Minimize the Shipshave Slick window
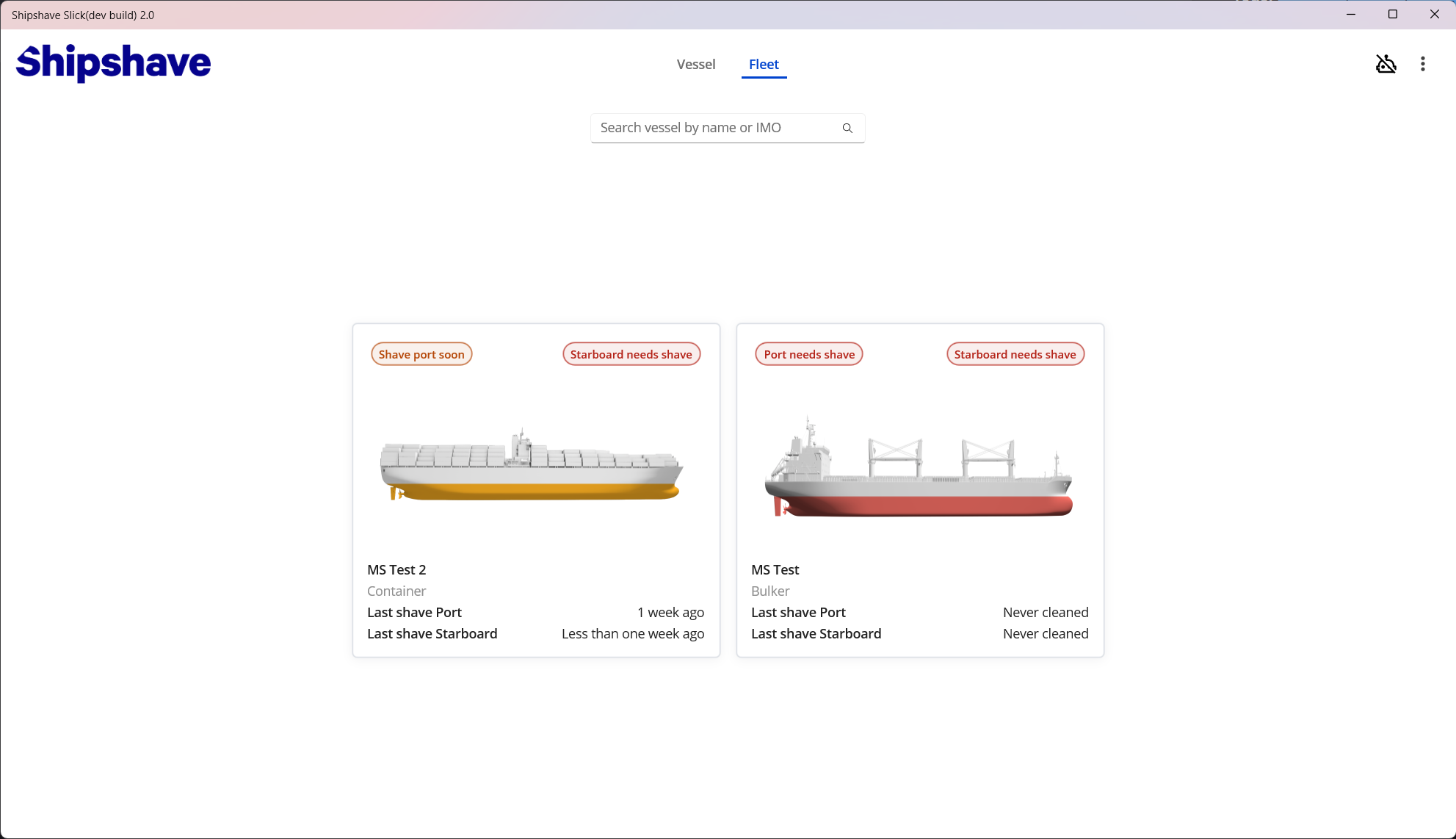 [x=1351, y=14]
